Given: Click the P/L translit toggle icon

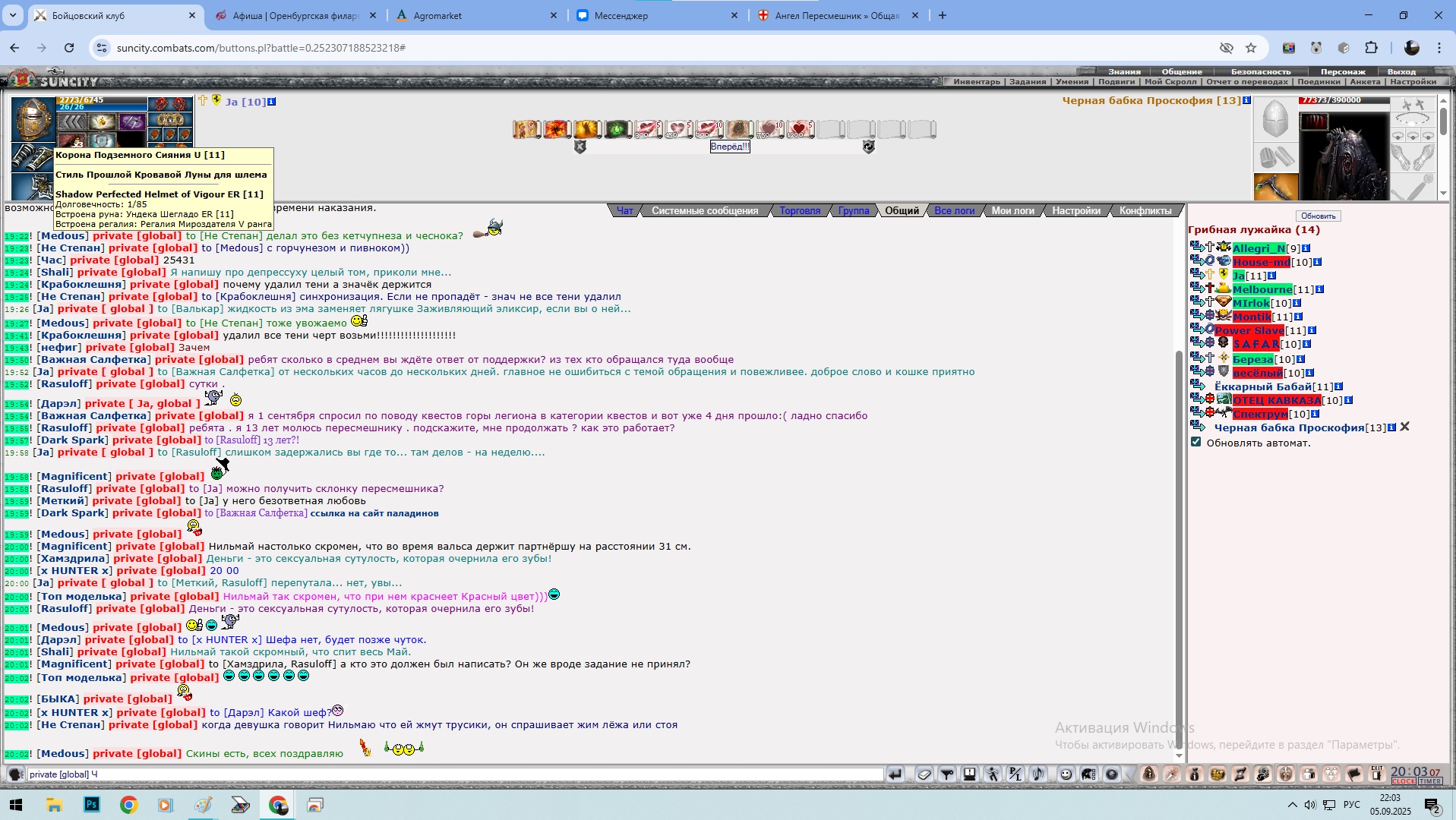Looking at the screenshot, I should click(1015, 774).
